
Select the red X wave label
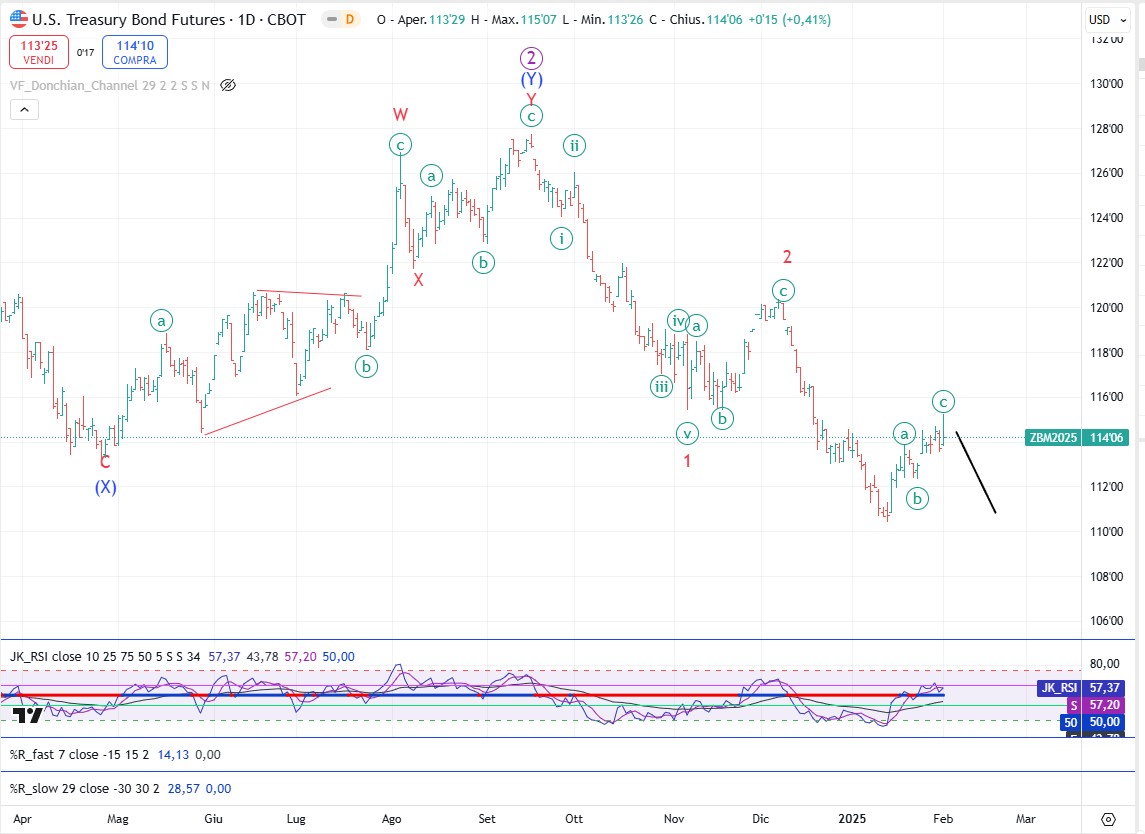coord(418,280)
